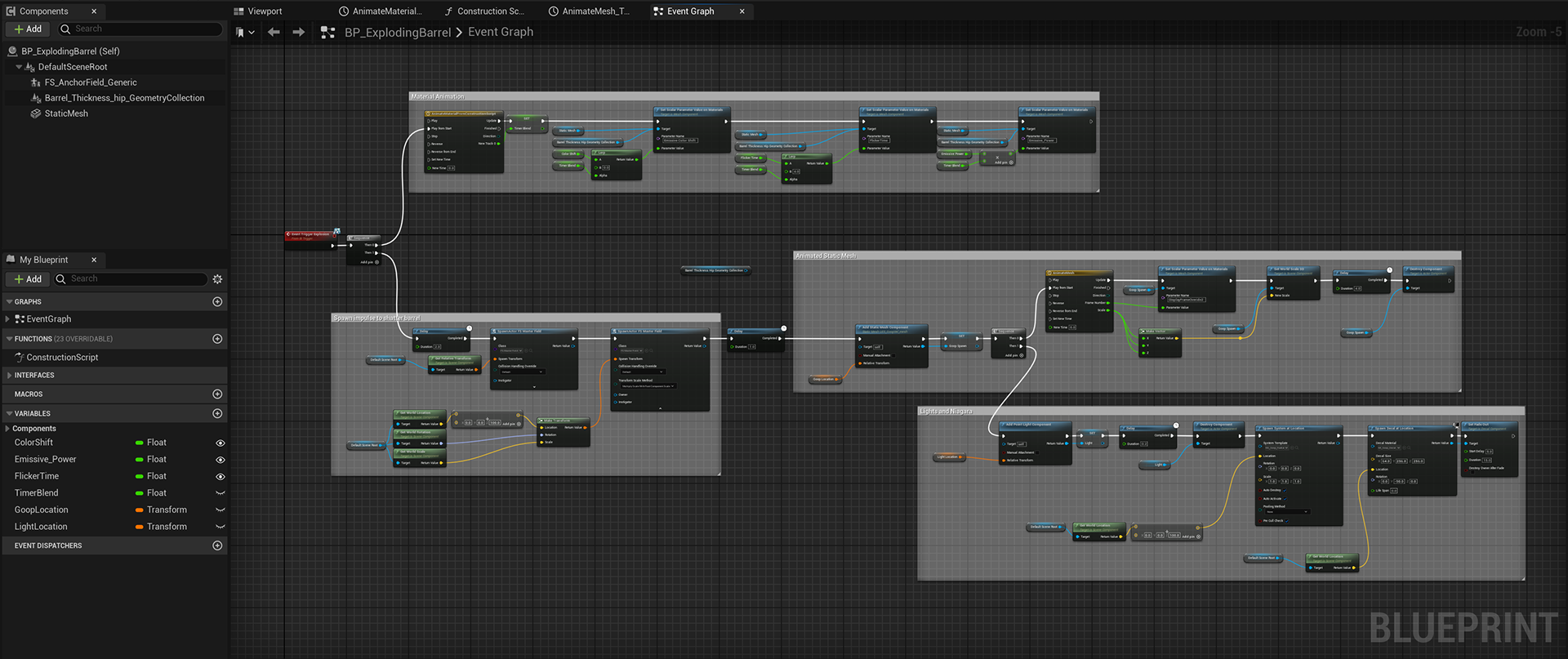
Task: Select the Material Animation comment box title
Action: pyautogui.click(x=438, y=96)
